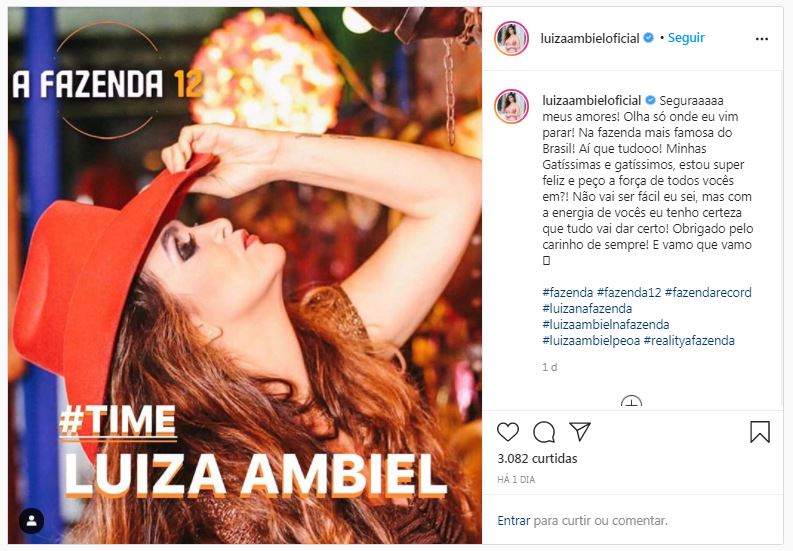Open luizaambieloficial username in the caption
This screenshot has width=793, height=551.
point(591,100)
